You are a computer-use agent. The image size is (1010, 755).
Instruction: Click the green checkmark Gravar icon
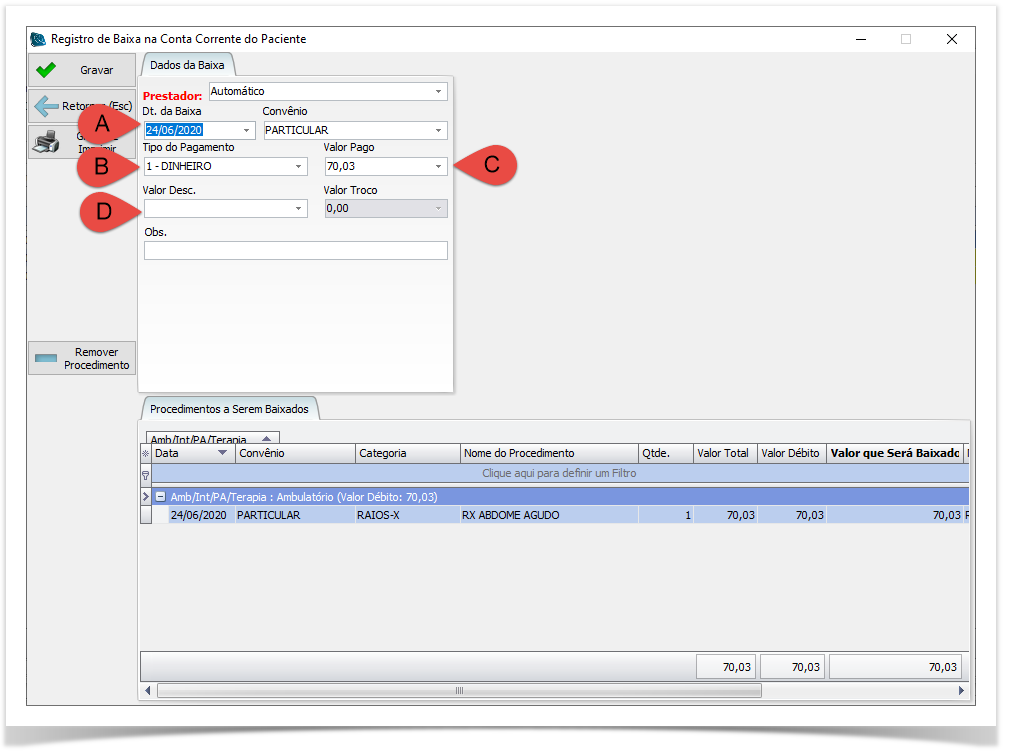[46, 71]
